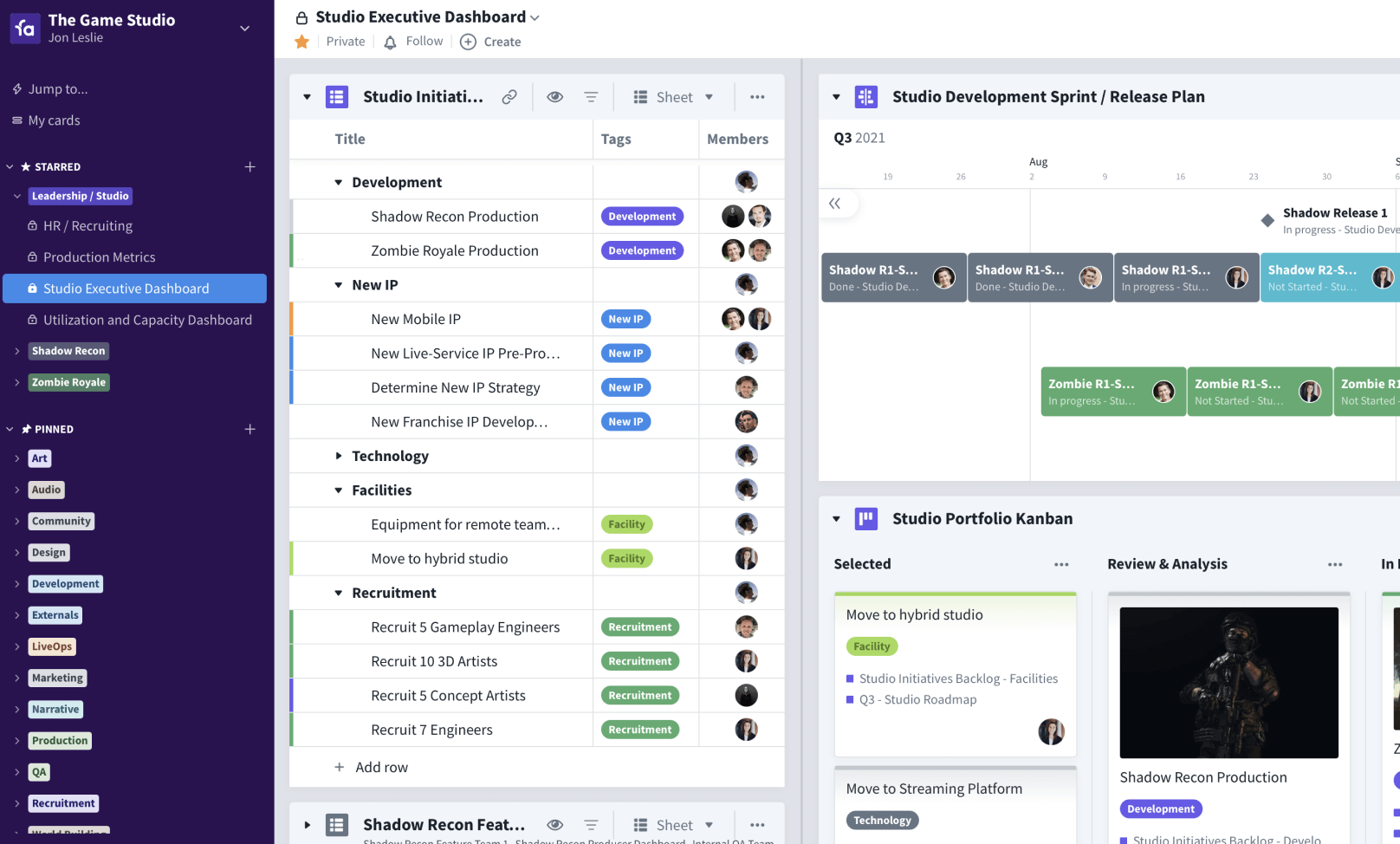Open Recruit 5 Concept Artists card
Image resolution: width=1400 pixels, height=844 pixels.
point(448,696)
